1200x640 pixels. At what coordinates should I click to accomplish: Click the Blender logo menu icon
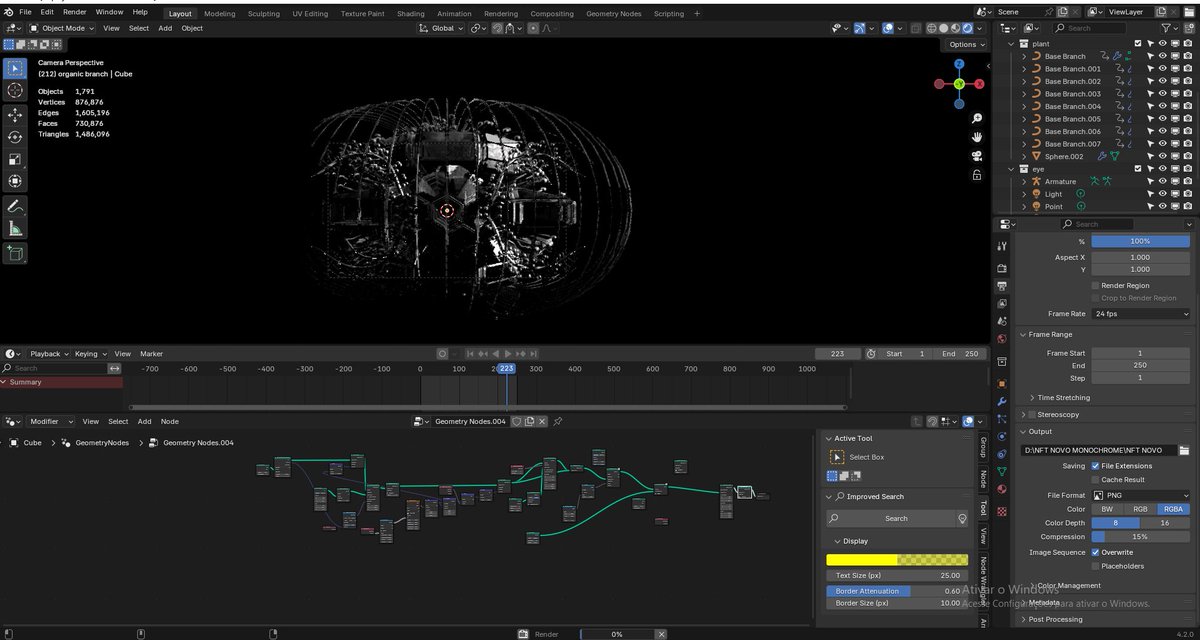tap(8, 12)
